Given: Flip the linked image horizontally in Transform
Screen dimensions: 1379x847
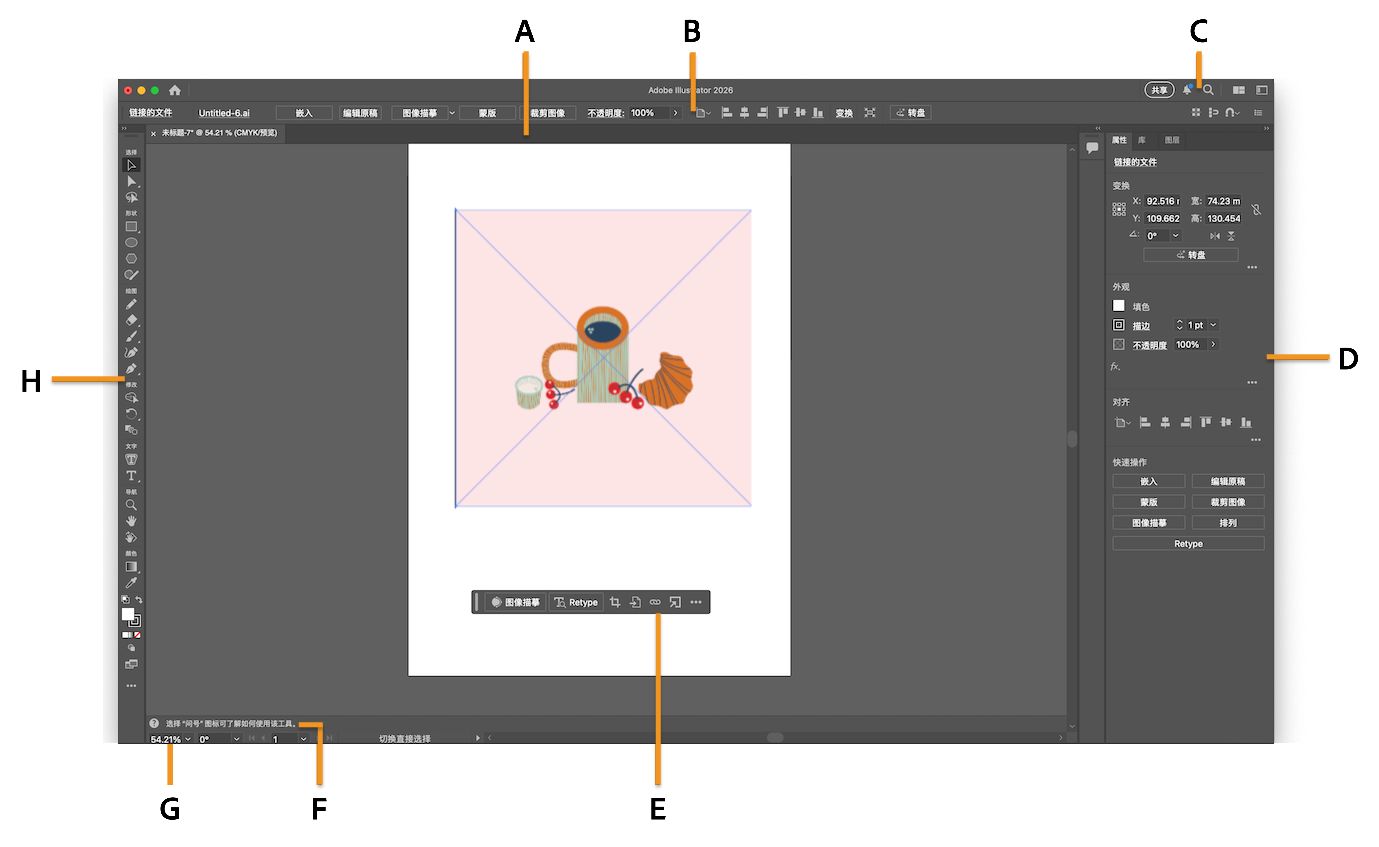Looking at the screenshot, I should click(1214, 236).
